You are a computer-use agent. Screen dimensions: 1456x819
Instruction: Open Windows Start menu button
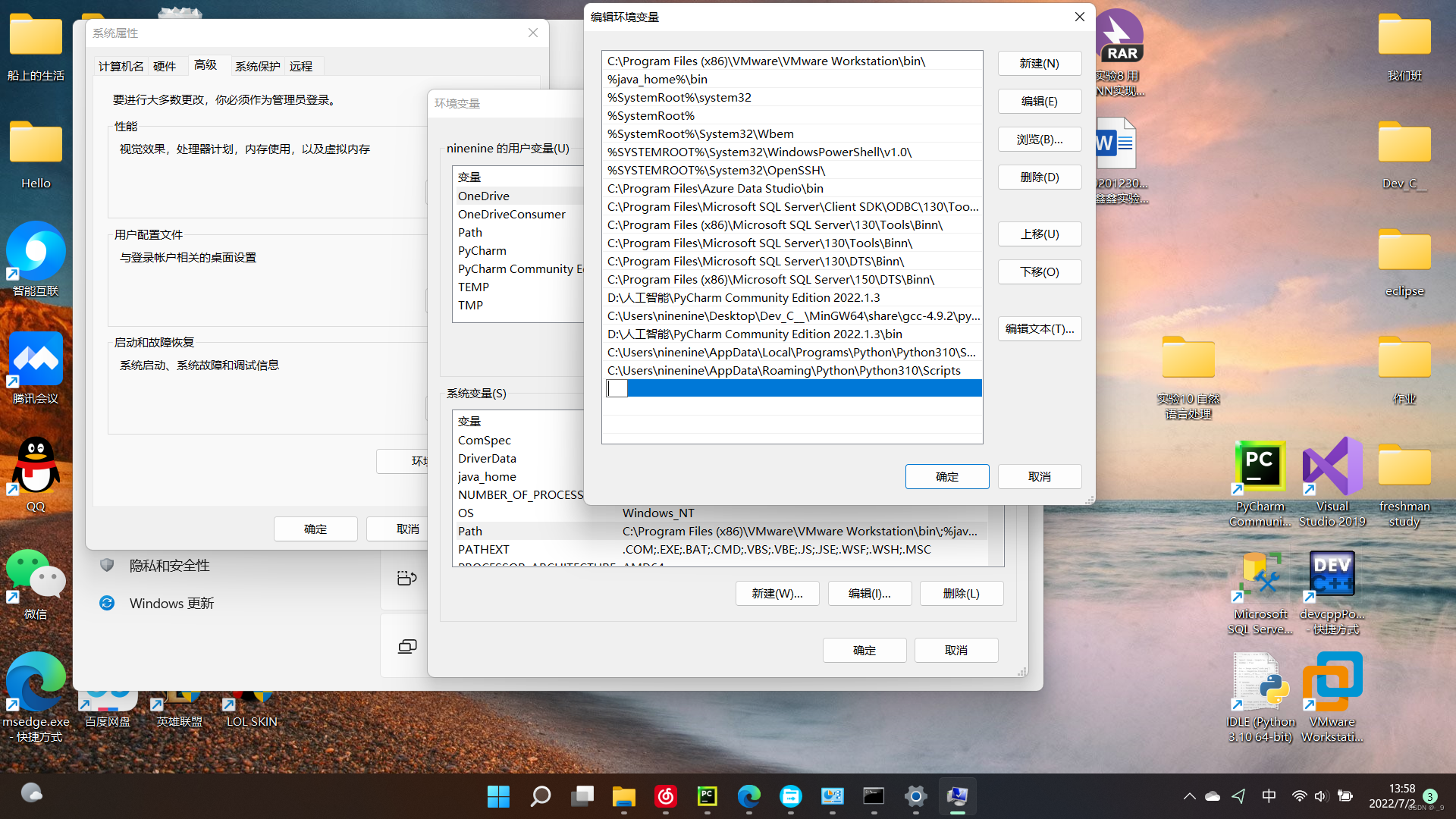pyautogui.click(x=498, y=796)
